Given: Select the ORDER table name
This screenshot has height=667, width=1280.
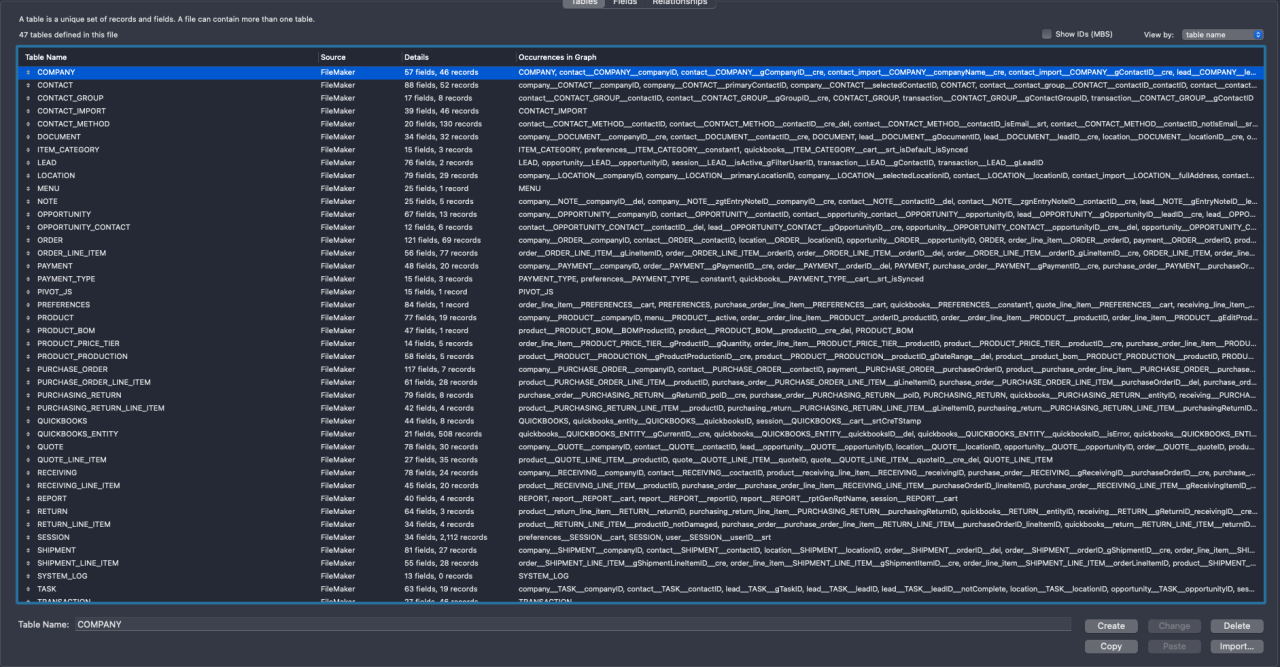Looking at the screenshot, I should tap(50, 240).
